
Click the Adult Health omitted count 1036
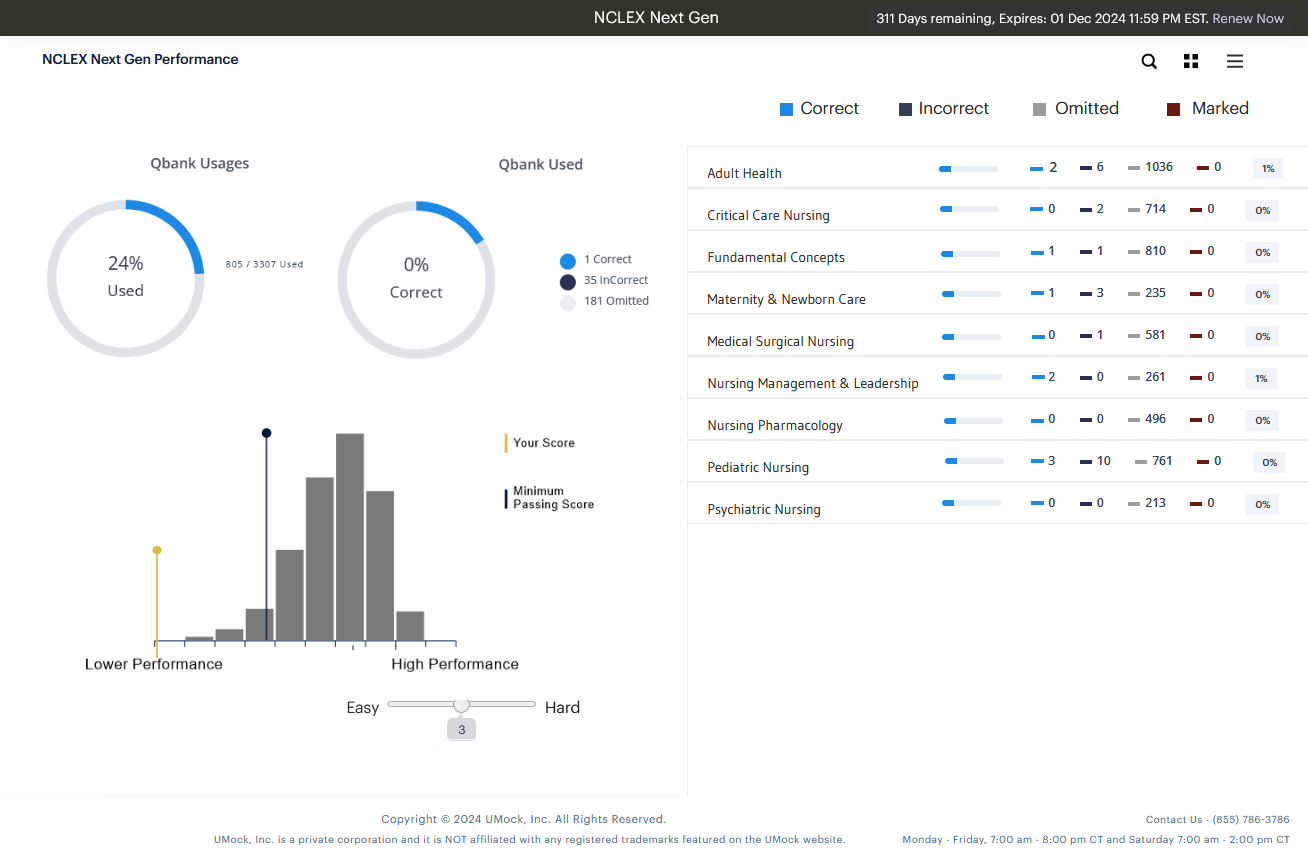(1159, 167)
